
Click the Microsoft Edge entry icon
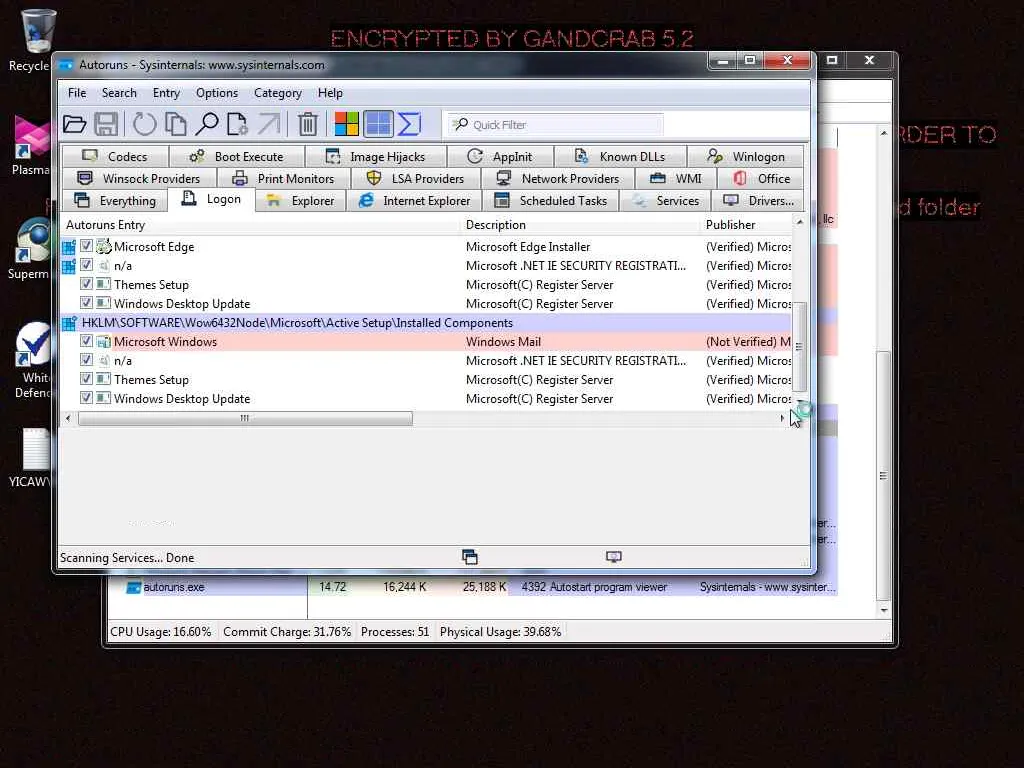point(104,246)
